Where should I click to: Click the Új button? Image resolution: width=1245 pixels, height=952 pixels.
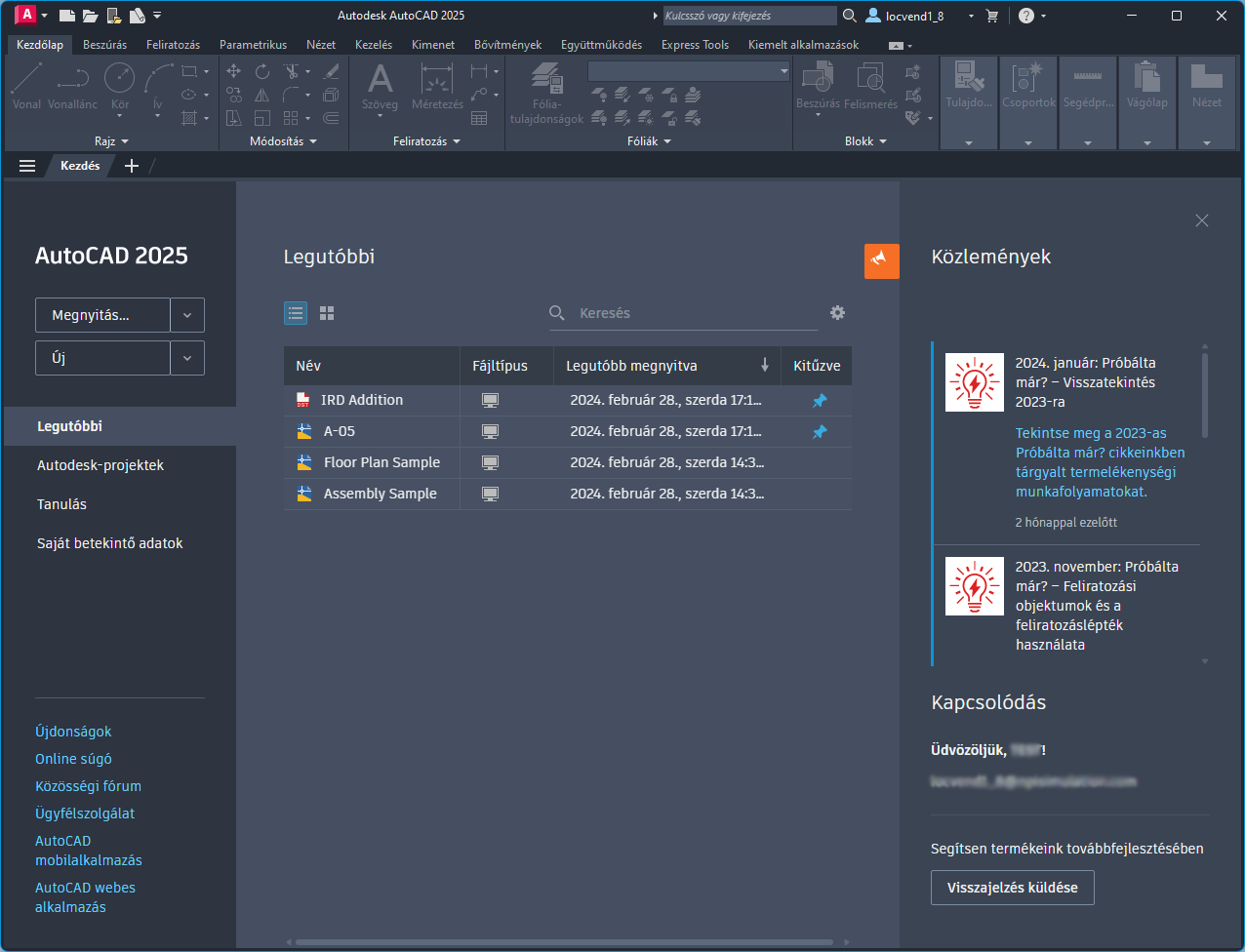(102, 358)
